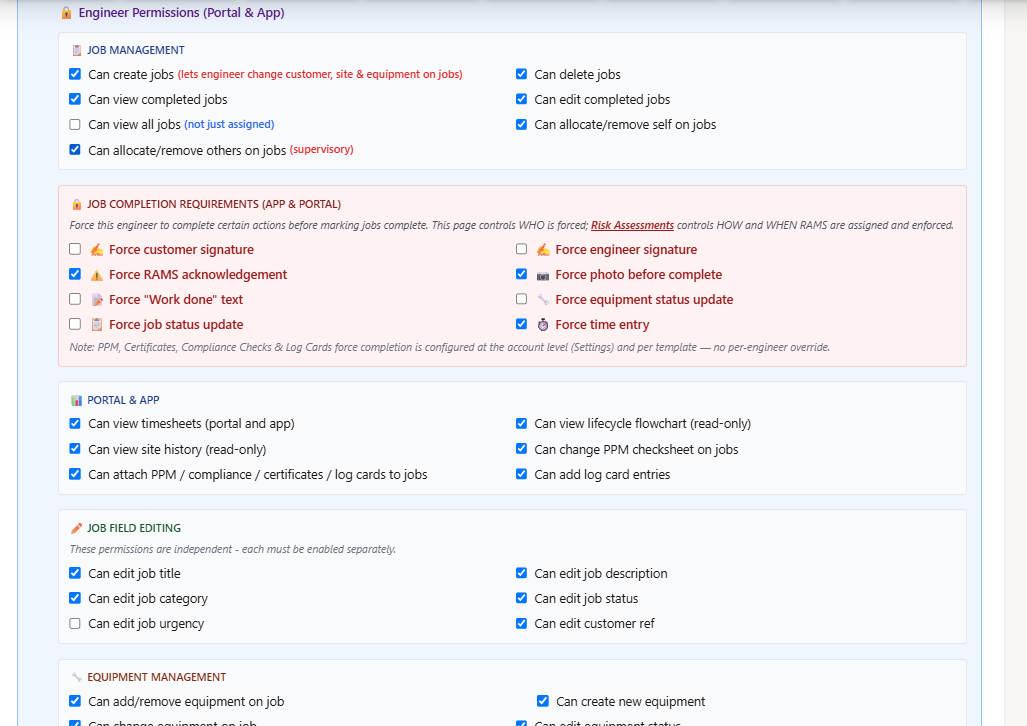Tick the Force engineer signature checkbox
The height and width of the screenshot is (726, 1027).
[521, 249]
